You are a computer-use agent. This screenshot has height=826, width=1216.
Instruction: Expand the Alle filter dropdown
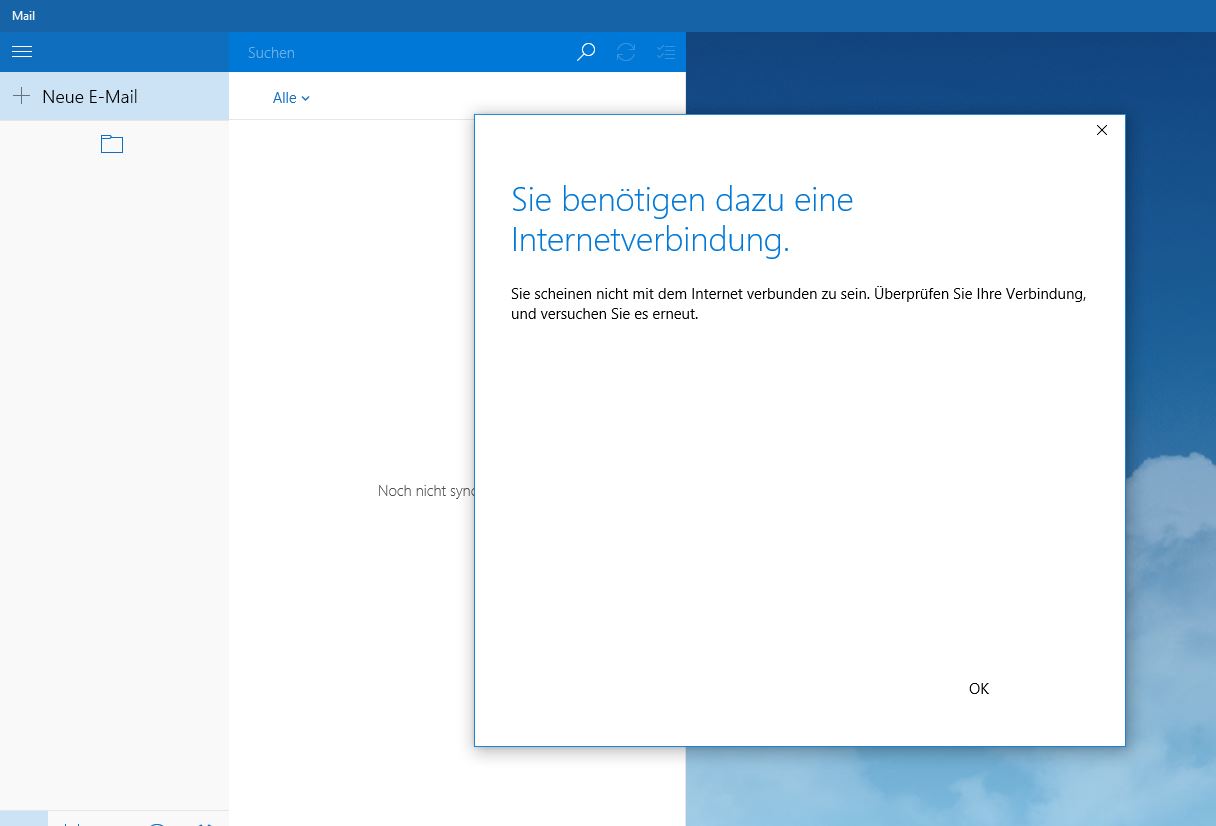point(291,98)
